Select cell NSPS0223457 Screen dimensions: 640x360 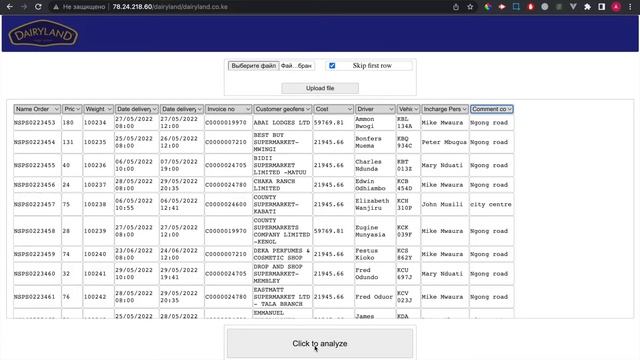tap(37, 204)
